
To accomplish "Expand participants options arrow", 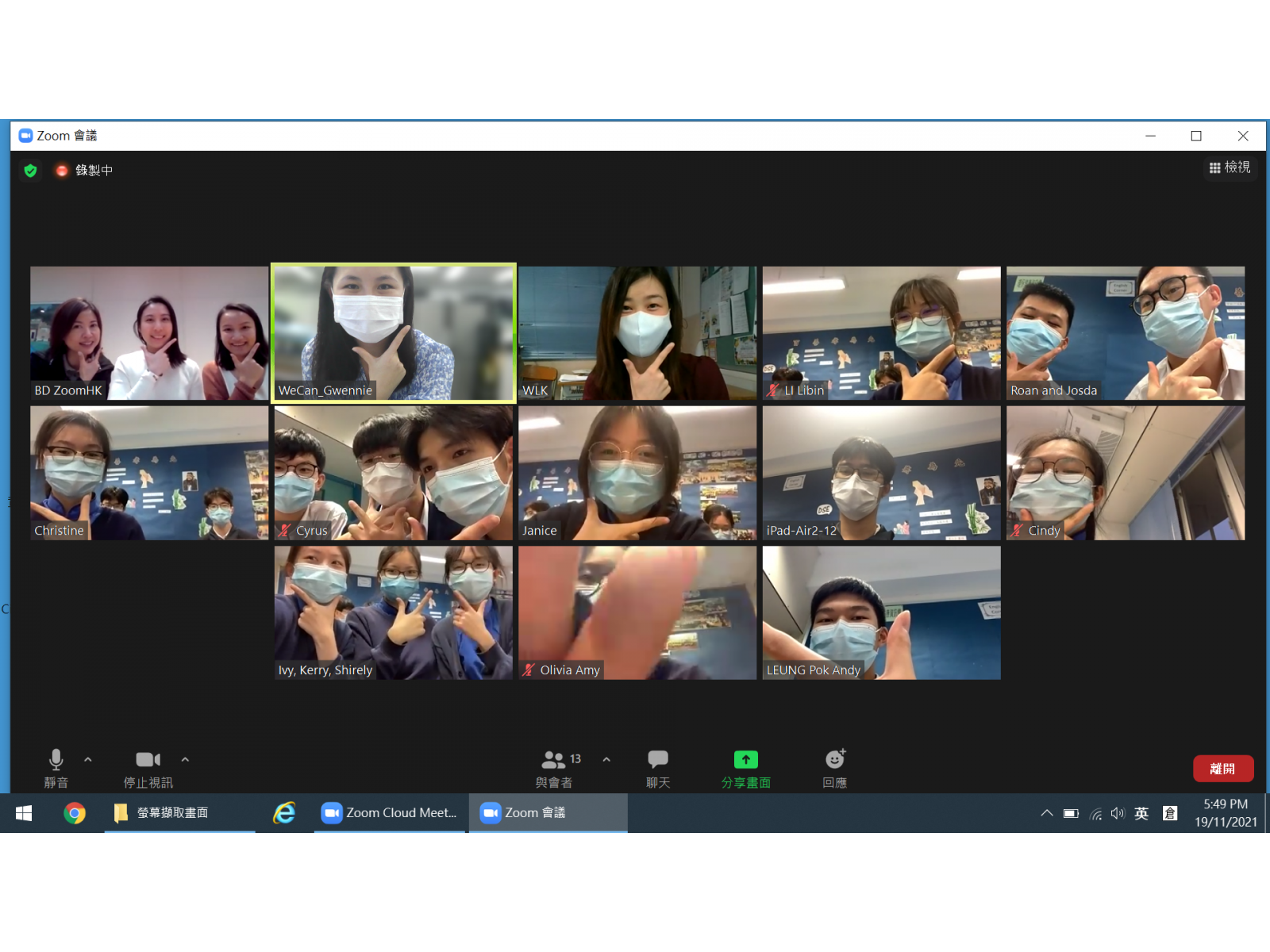I will click(606, 760).
